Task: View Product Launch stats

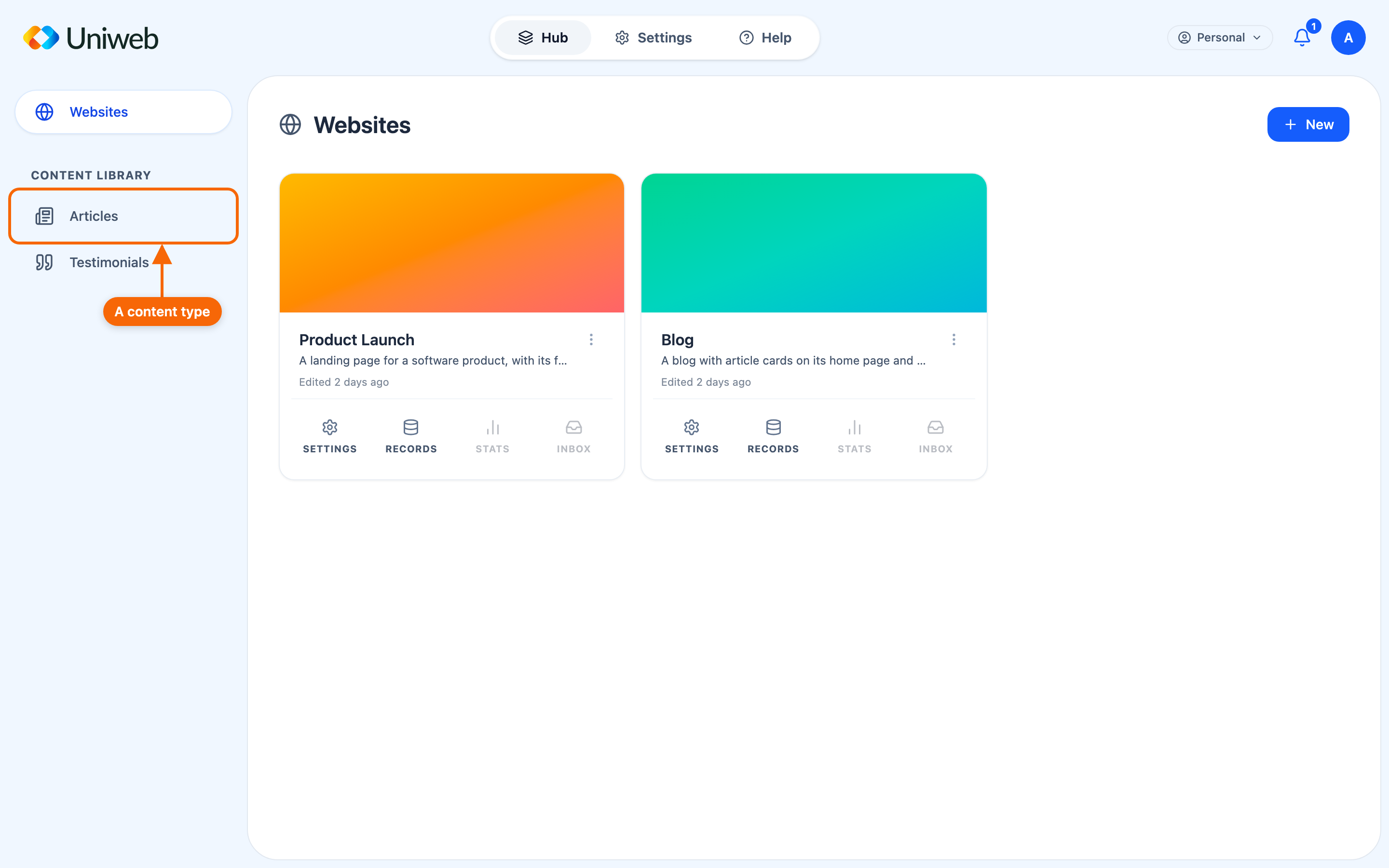Action: [492, 436]
